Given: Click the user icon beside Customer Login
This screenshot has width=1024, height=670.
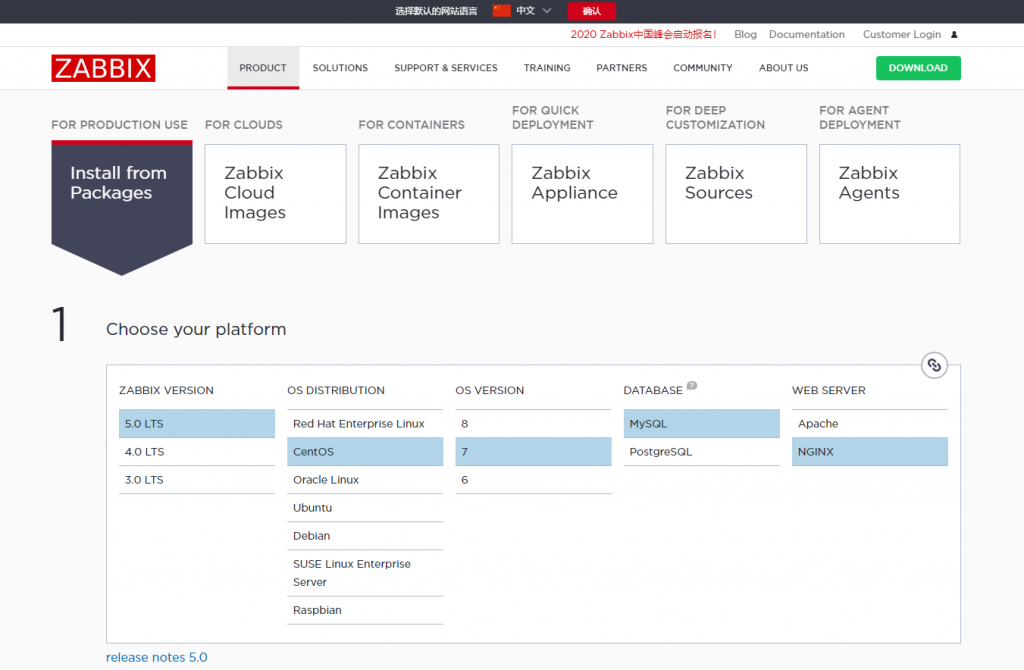Looking at the screenshot, I should (x=954, y=35).
